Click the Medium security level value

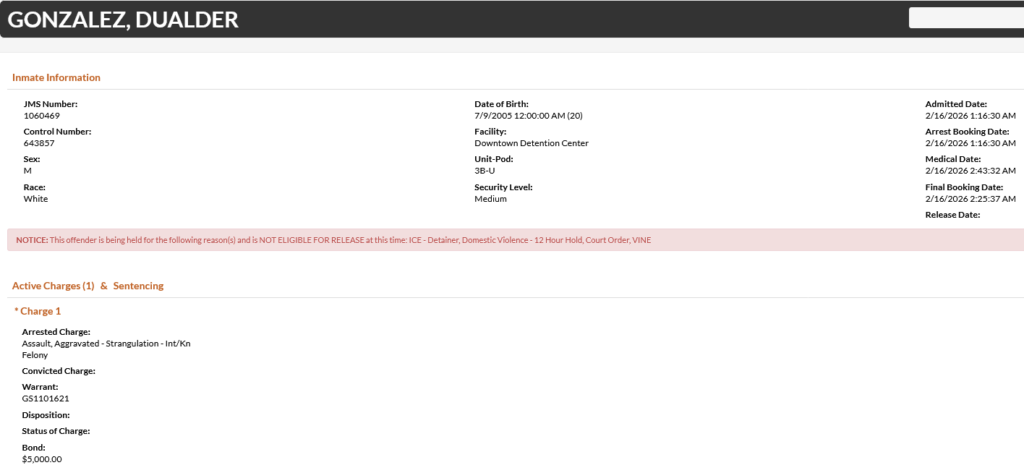(x=490, y=199)
